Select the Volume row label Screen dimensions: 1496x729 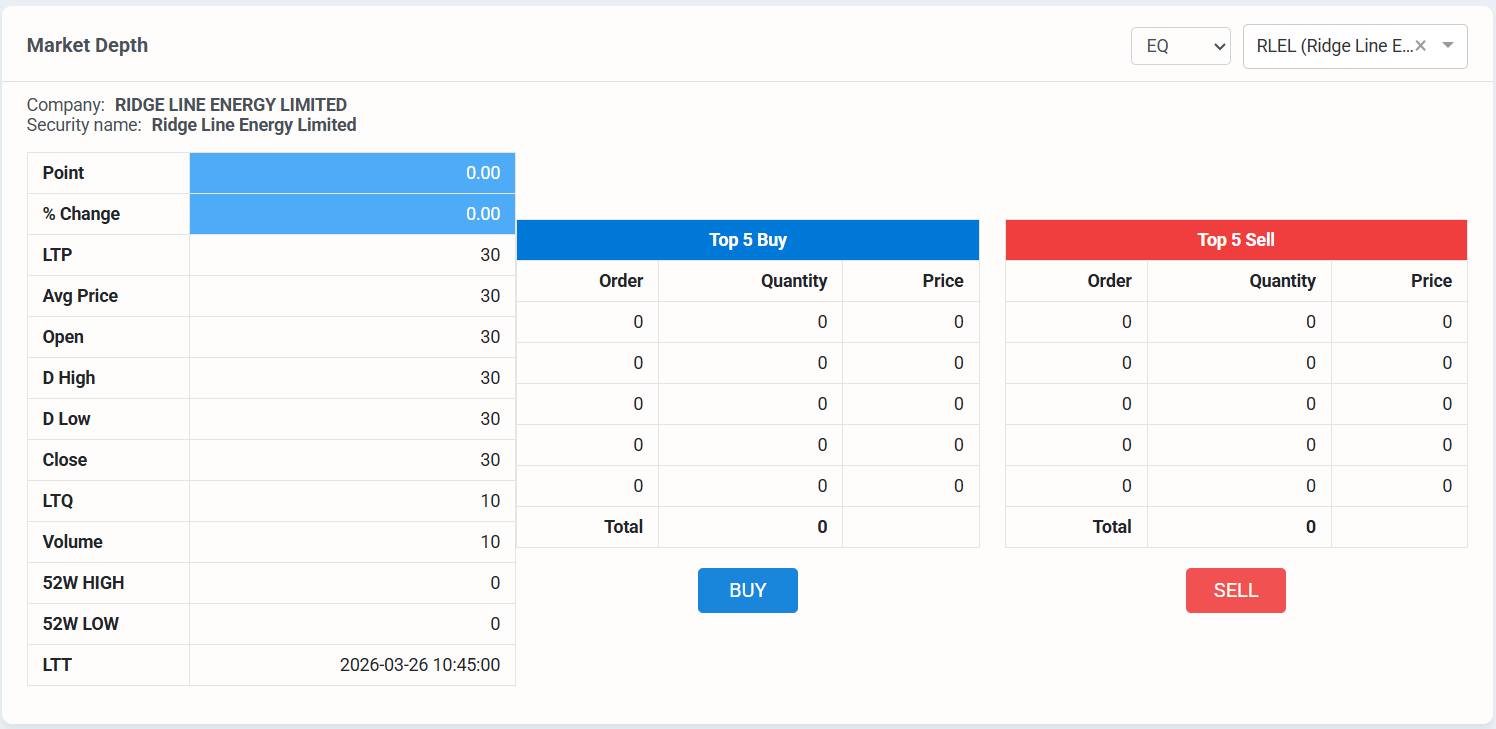tap(73, 542)
